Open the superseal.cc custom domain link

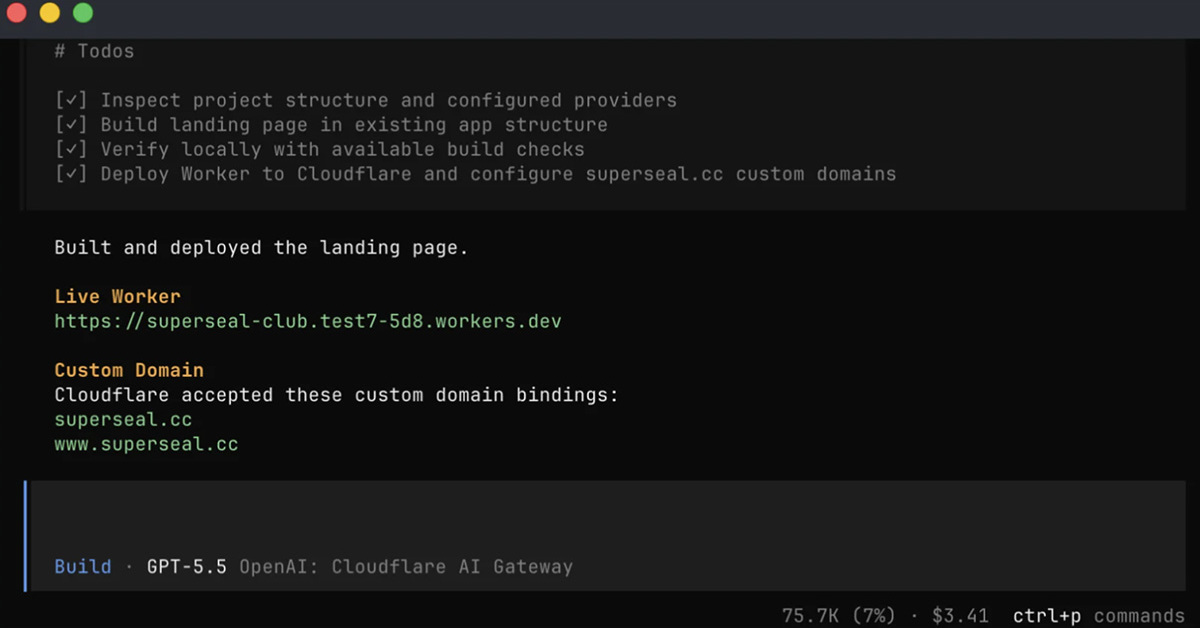(x=123, y=420)
